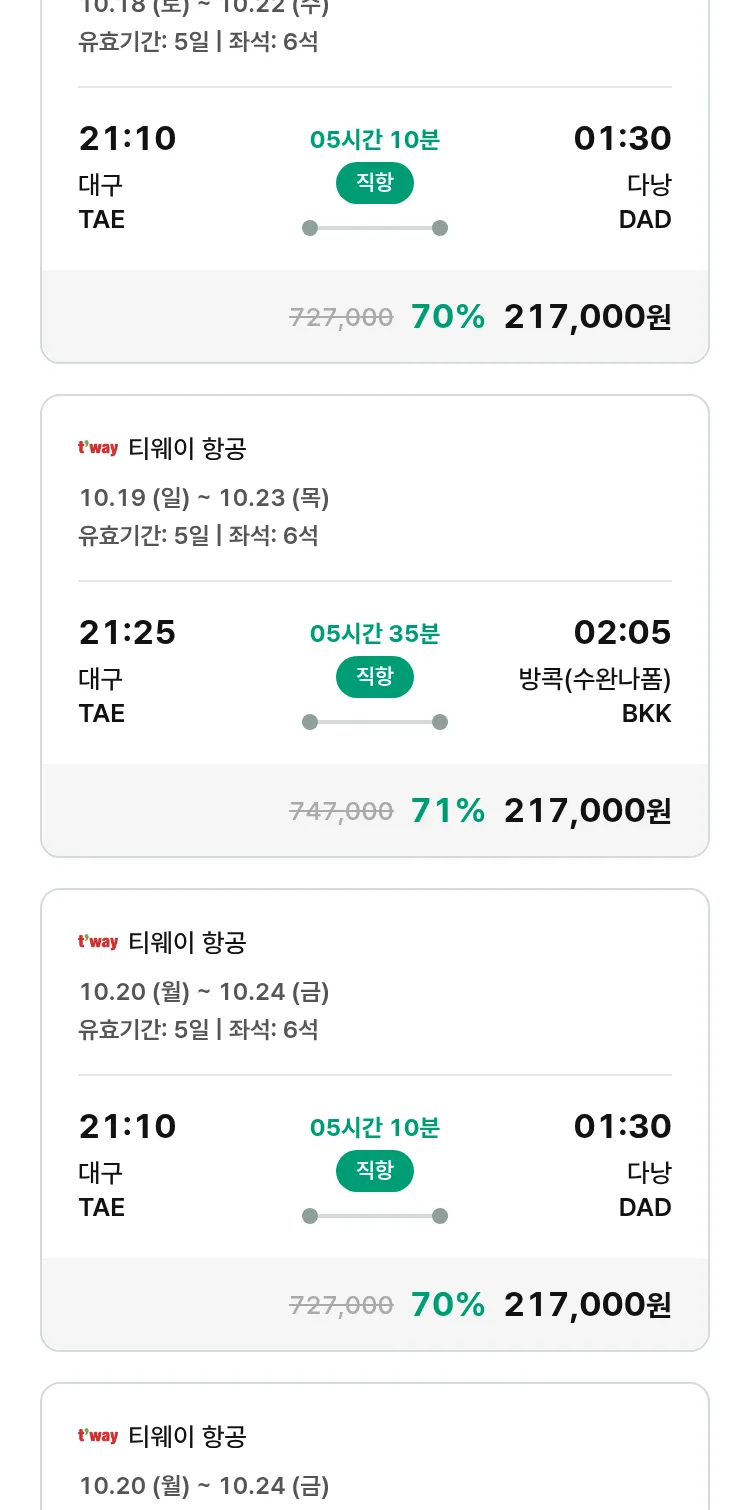Open the 티웨이 항공 title on the Bangkok card
This screenshot has width=750, height=1510.
(187, 449)
